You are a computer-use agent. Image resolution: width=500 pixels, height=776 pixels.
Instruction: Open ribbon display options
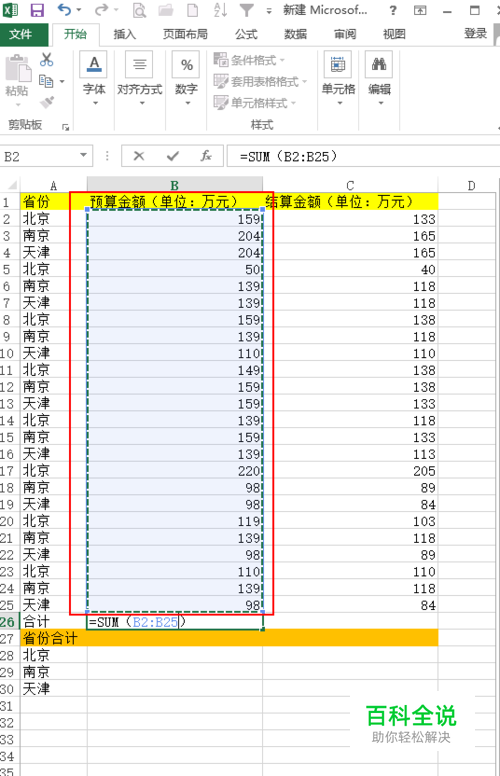pos(420,10)
